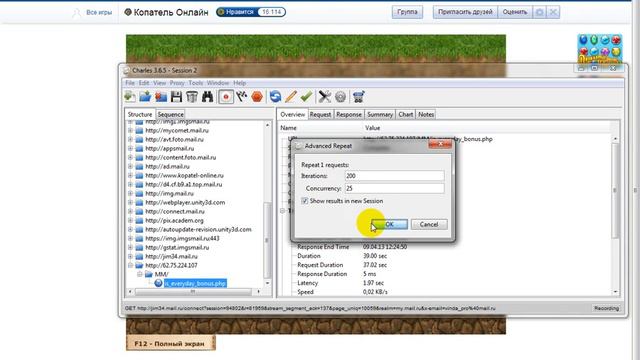640x360 pixels.
Task: Select the http://jim34.mail.ru row
Action: click(x=171, y=256)
